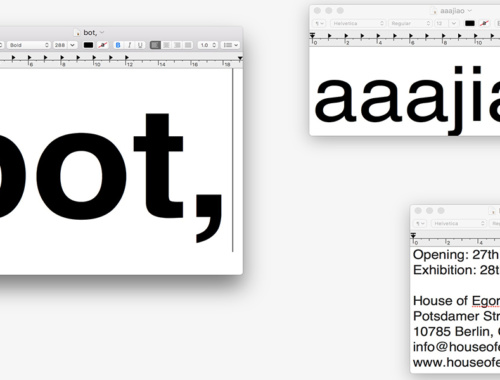
Task: Open paragraph styles dropdown in aaajiao window
Action: (319, 23)
